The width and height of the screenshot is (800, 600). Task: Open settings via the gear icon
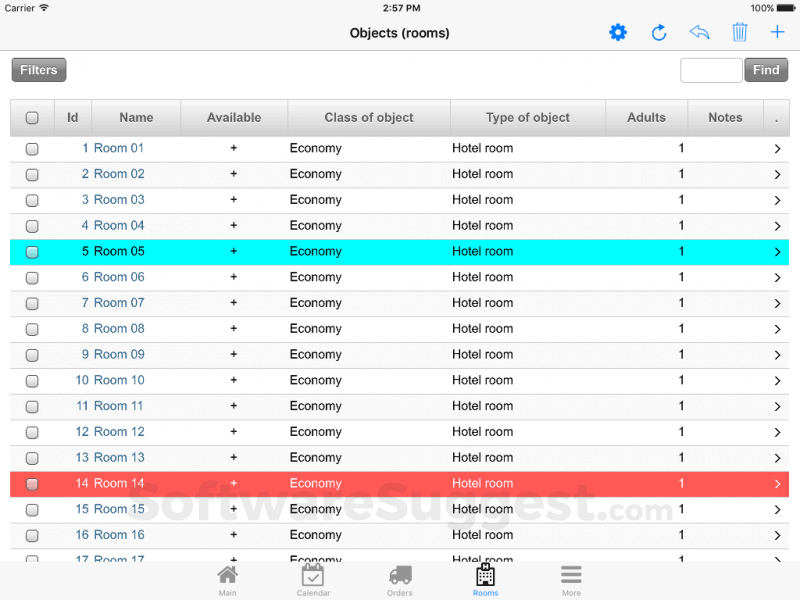[618, 32]
